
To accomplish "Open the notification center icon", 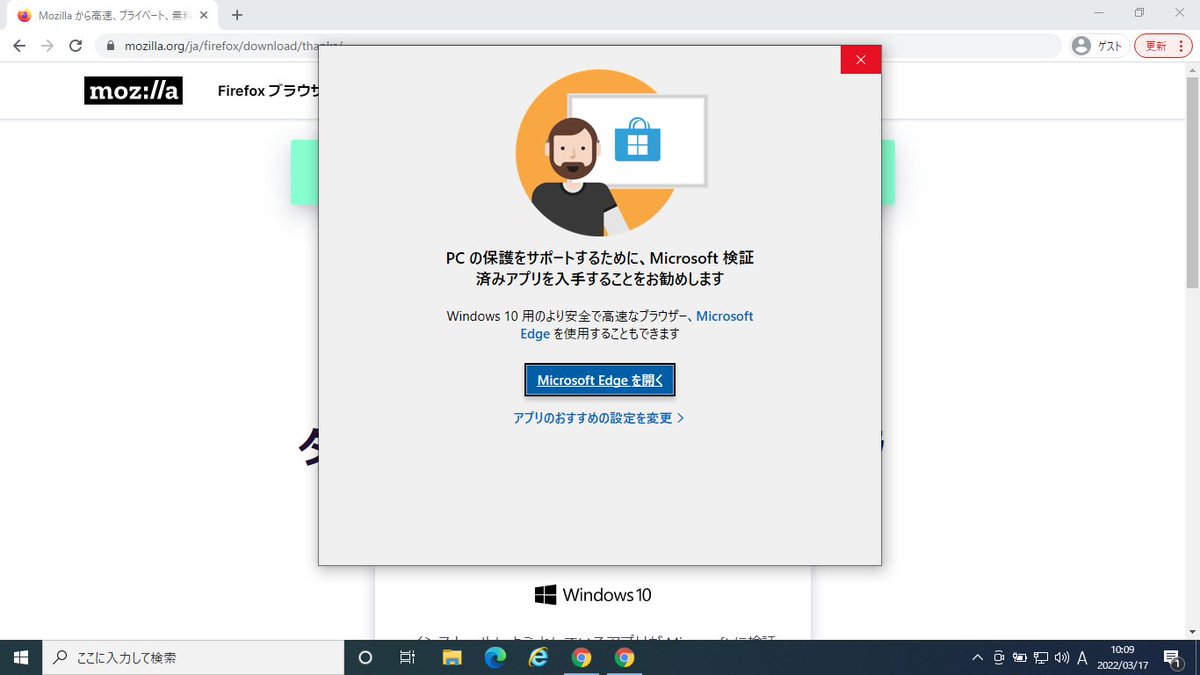I will [x=1172, y=657].
